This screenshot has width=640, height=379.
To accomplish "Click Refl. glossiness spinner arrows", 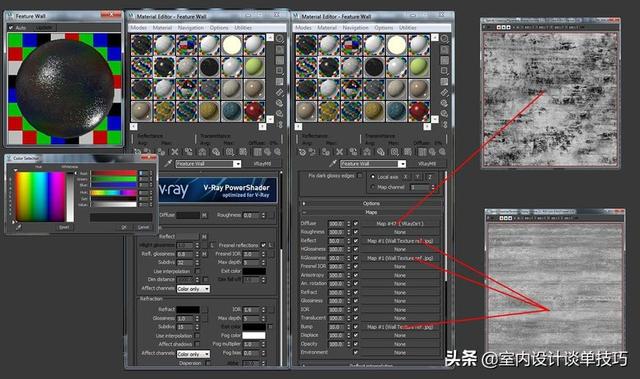I will (197, 254).
